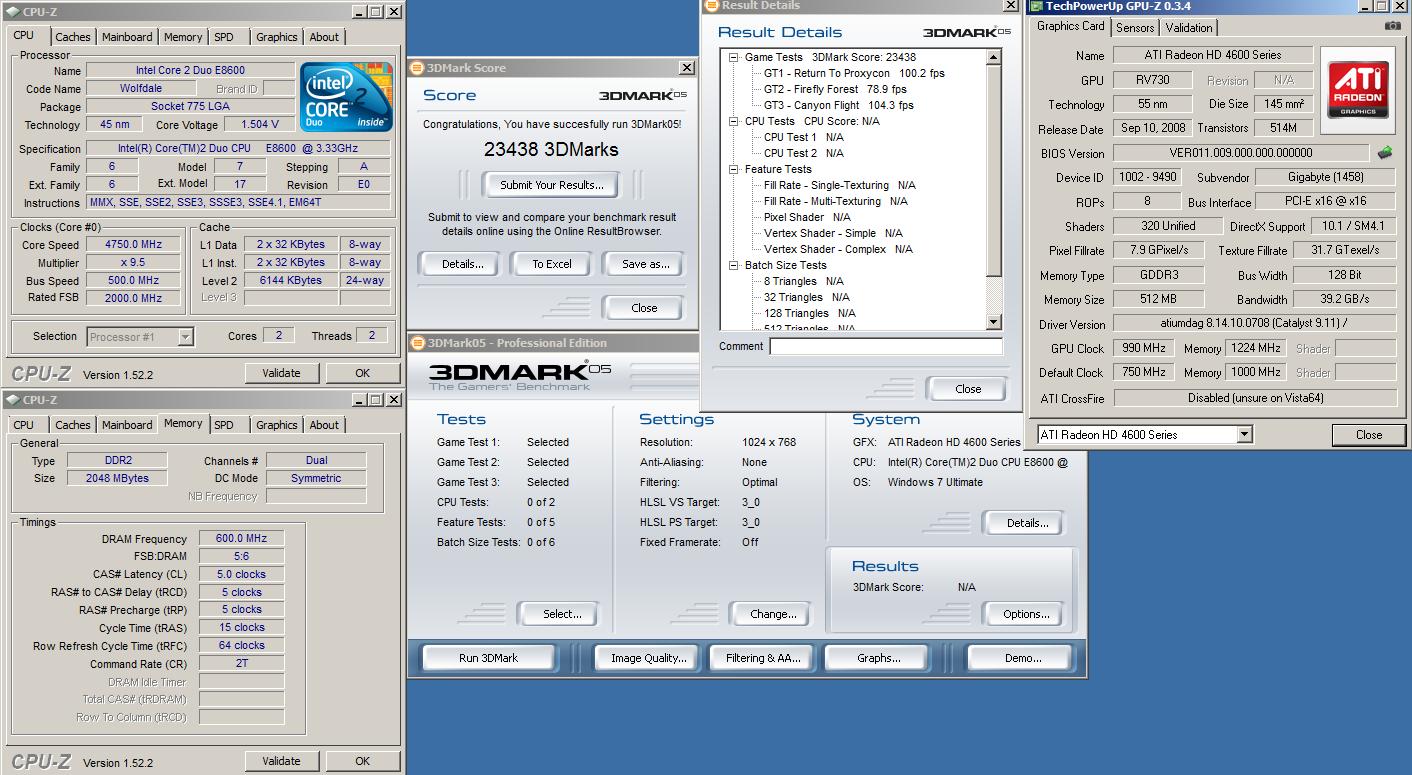1412x775 pixels.
Task: Click the Graphs button
Action: (879, 658)
